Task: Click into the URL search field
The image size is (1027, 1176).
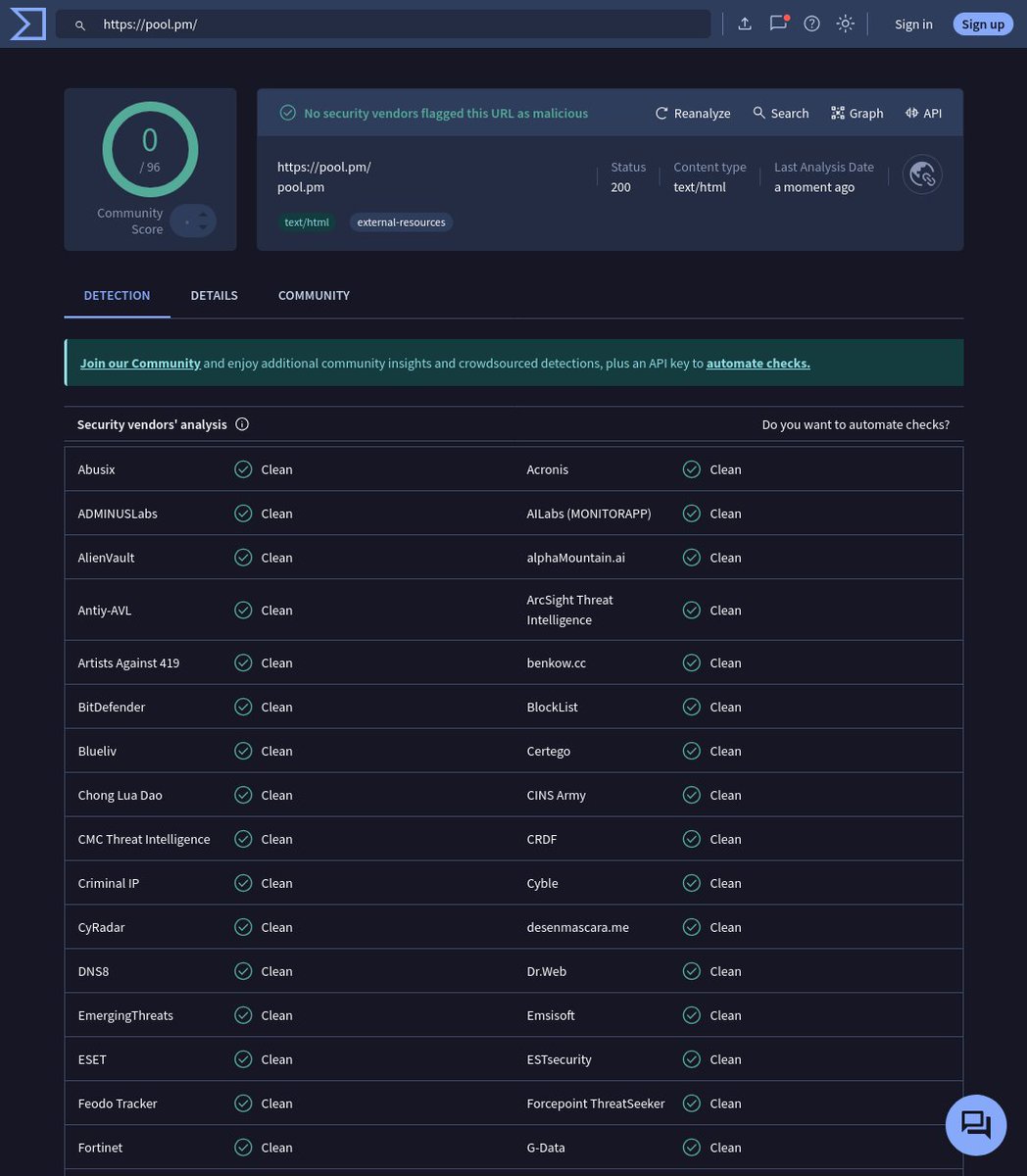Action: tap(383, 24)
